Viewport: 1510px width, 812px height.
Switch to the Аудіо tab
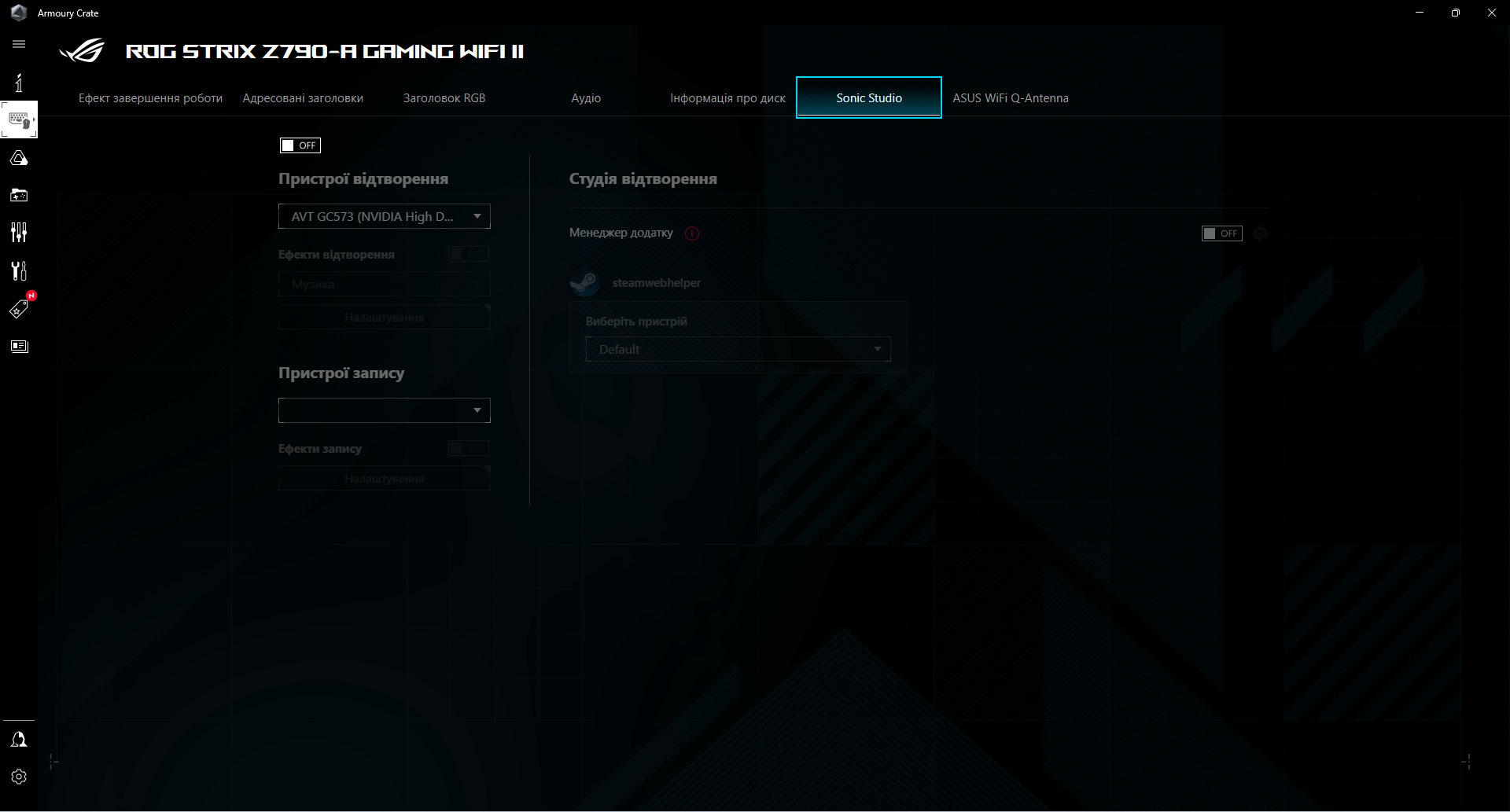coord(586,97)
